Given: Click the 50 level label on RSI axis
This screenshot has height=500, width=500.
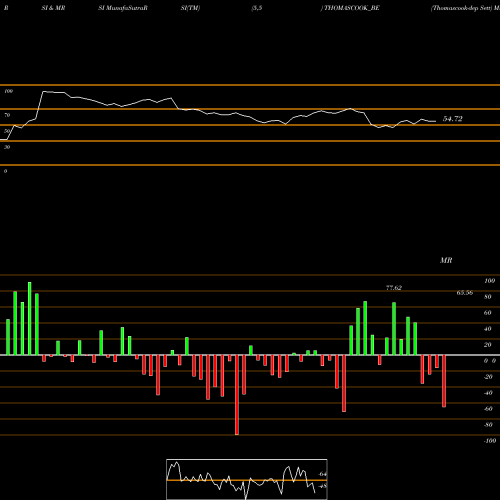Looking at the screenshot, I should [x=7, y=131].
